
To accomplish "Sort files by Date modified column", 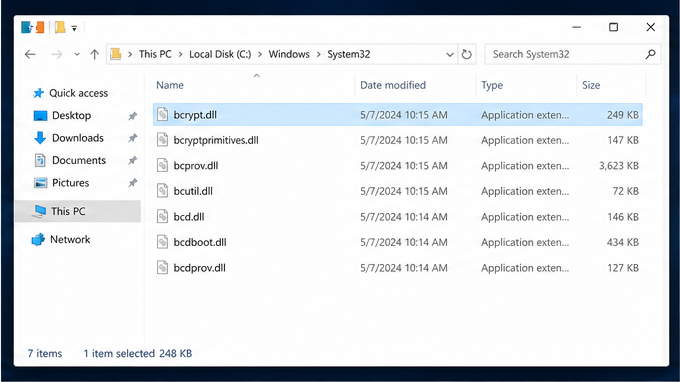I will (x=393, y=85).
